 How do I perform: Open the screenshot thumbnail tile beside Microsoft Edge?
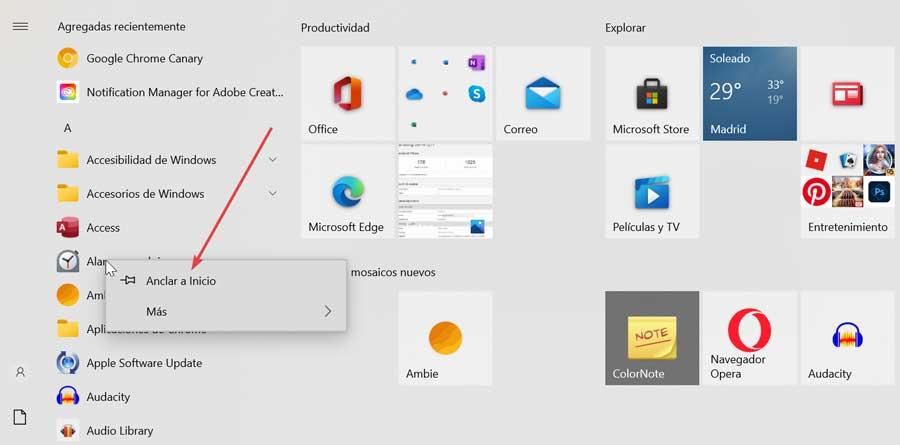point(445,191)
